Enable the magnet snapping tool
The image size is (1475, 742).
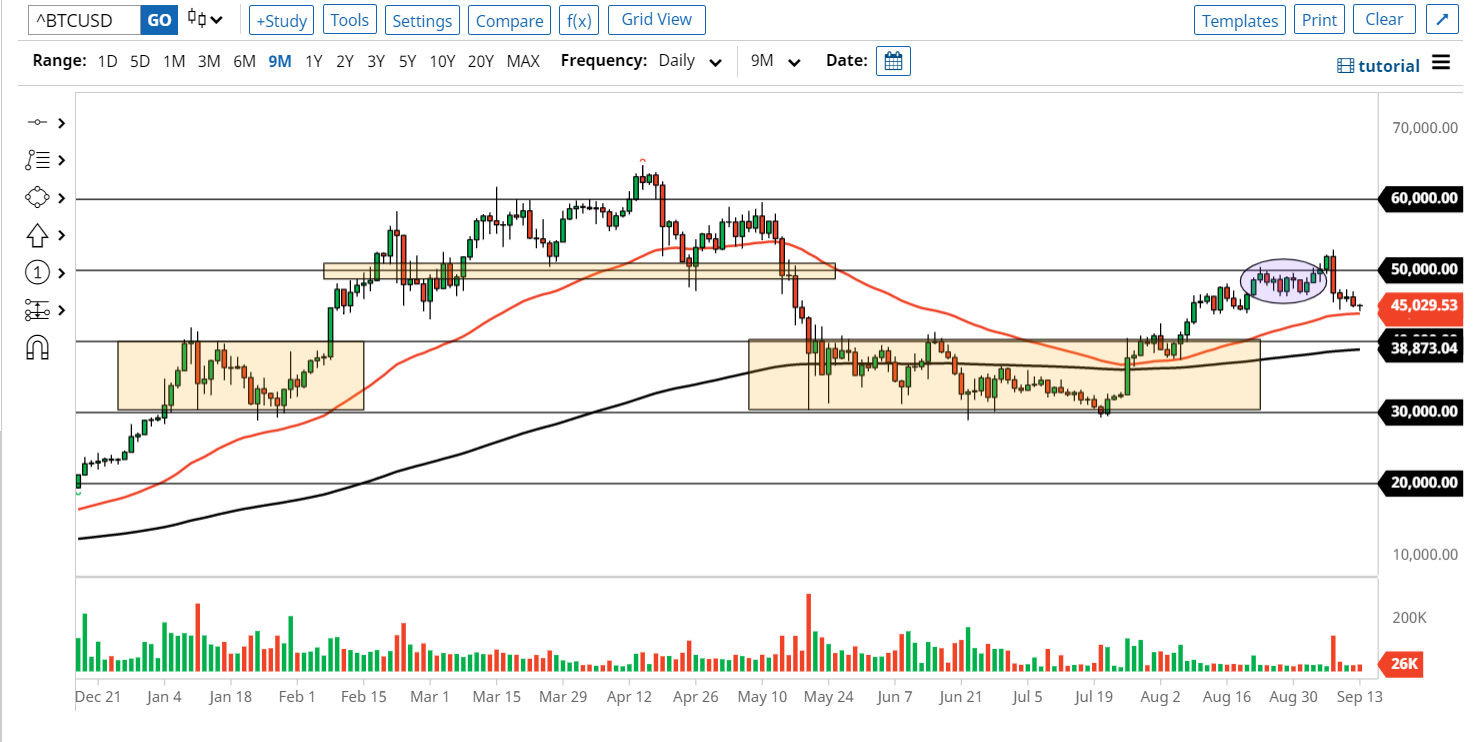[x=37, y=345]
